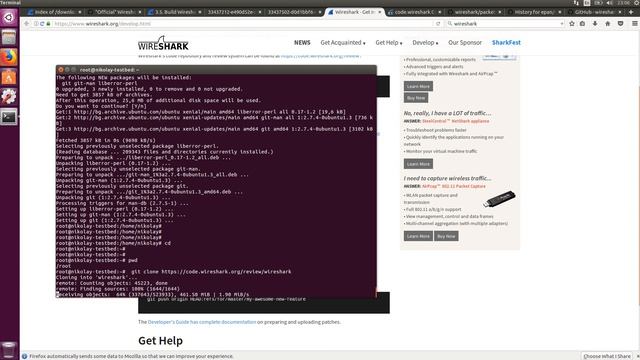
Task: Open the system power menu in top panel
Action: pos(637,2)
